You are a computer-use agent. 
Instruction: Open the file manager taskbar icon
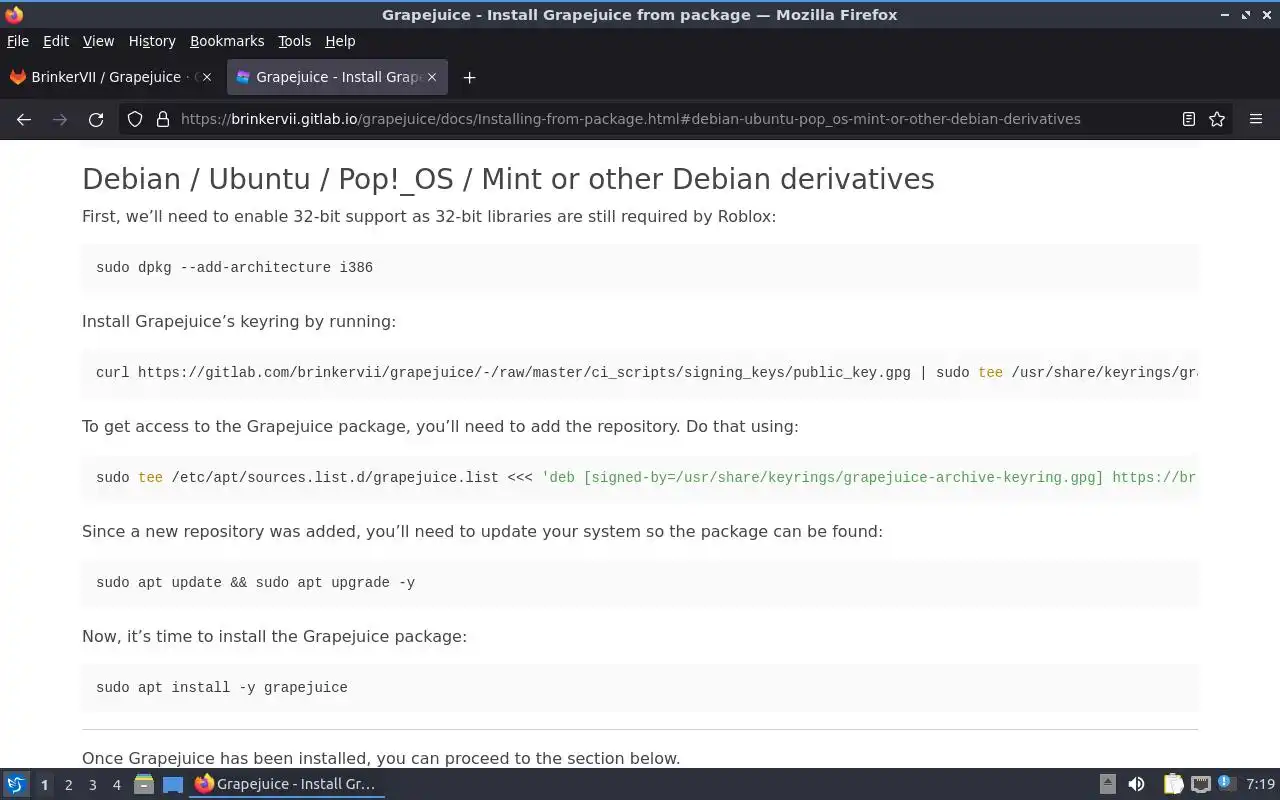[x=144, y=784]
